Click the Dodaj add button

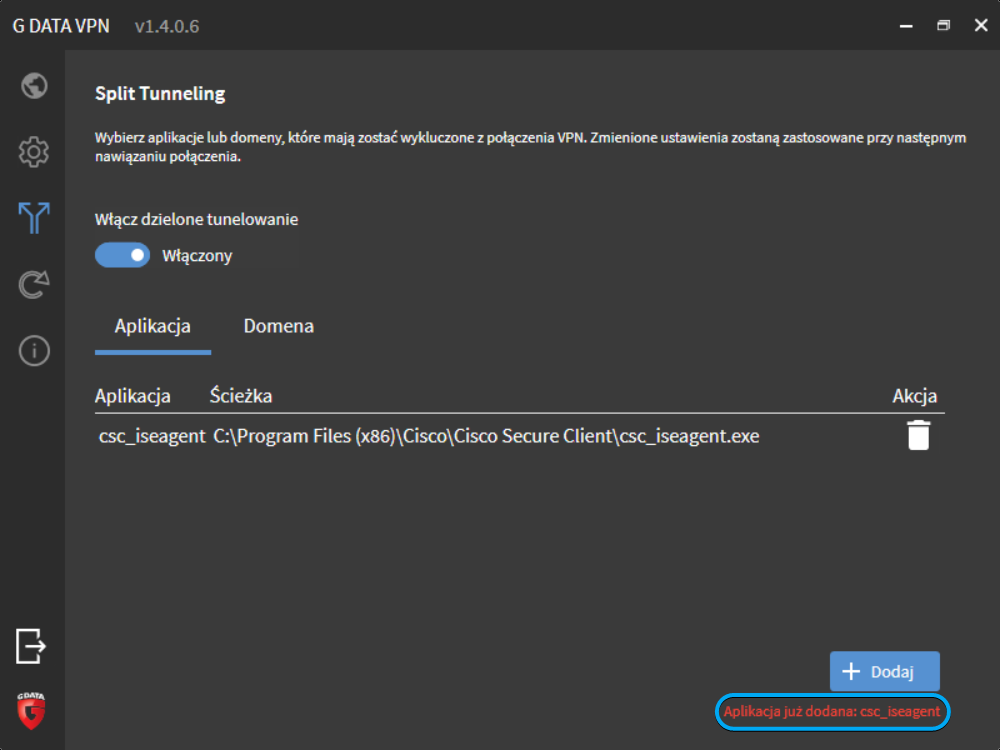click(885, 671)
